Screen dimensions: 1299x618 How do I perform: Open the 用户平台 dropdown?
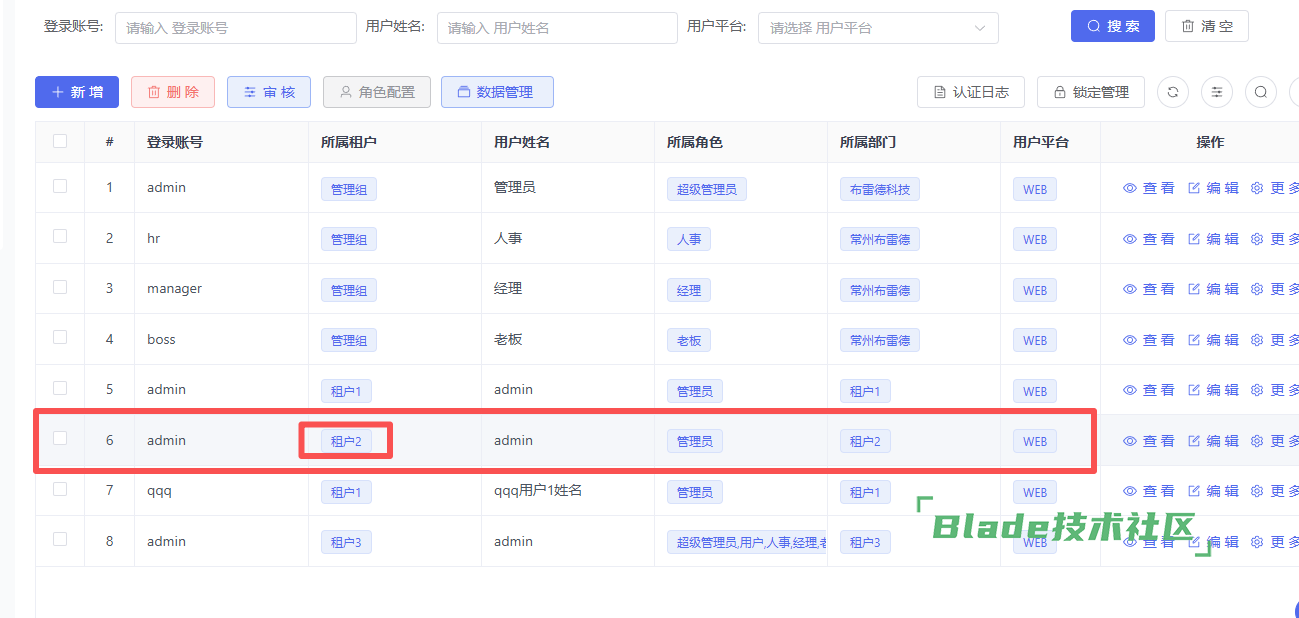(878, 28)
